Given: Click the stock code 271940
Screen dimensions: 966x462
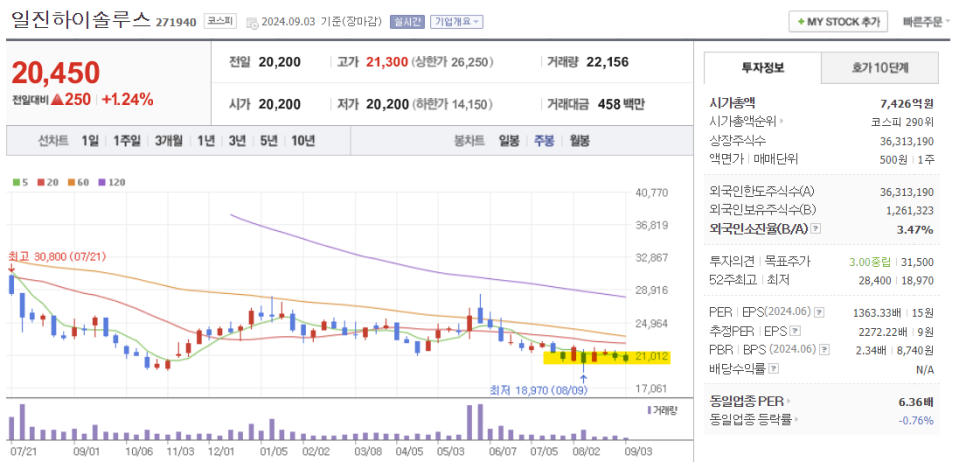Looking at the screenshot, I should click(176, 23).
